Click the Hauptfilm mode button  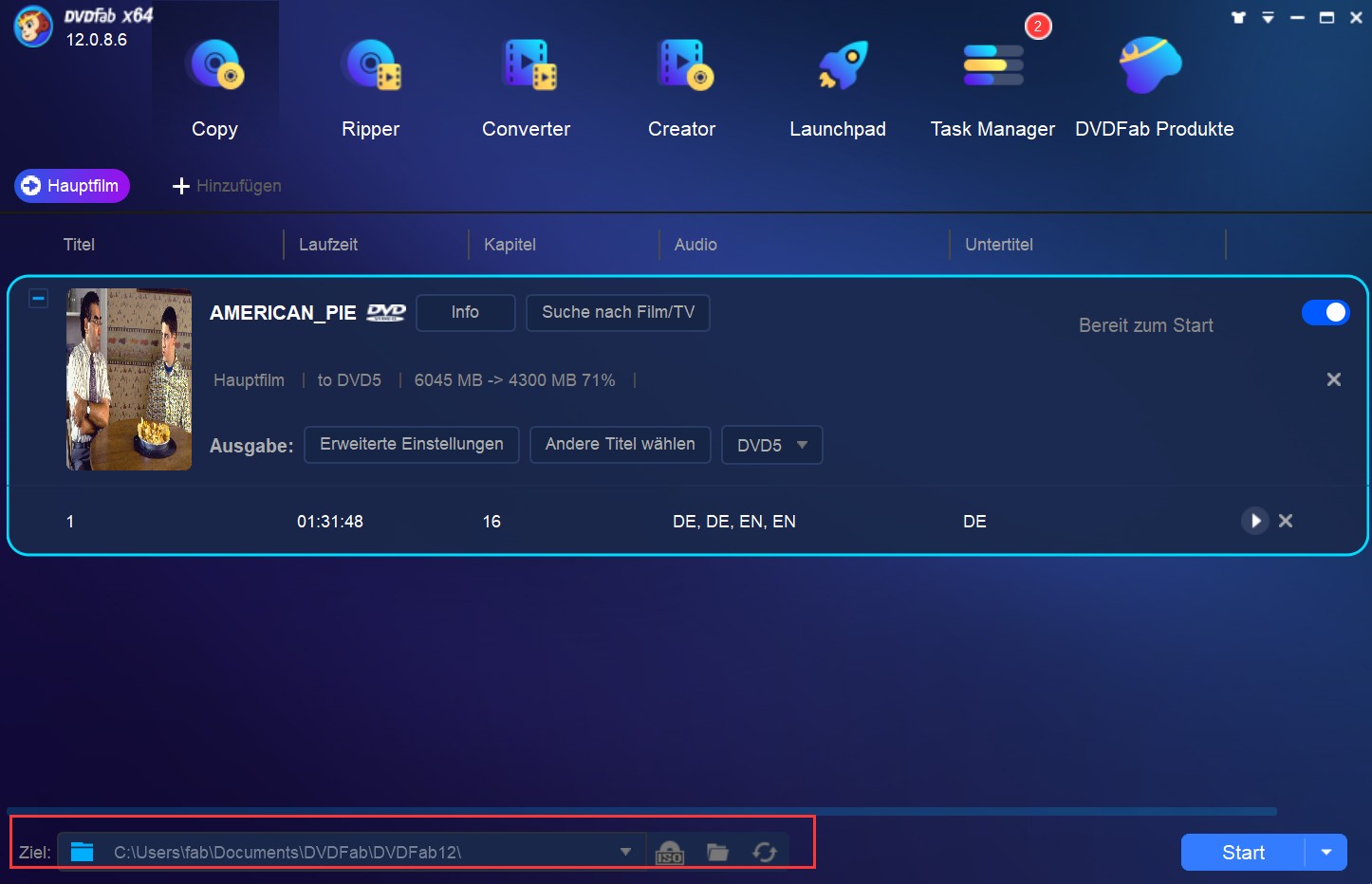[72, 186]
